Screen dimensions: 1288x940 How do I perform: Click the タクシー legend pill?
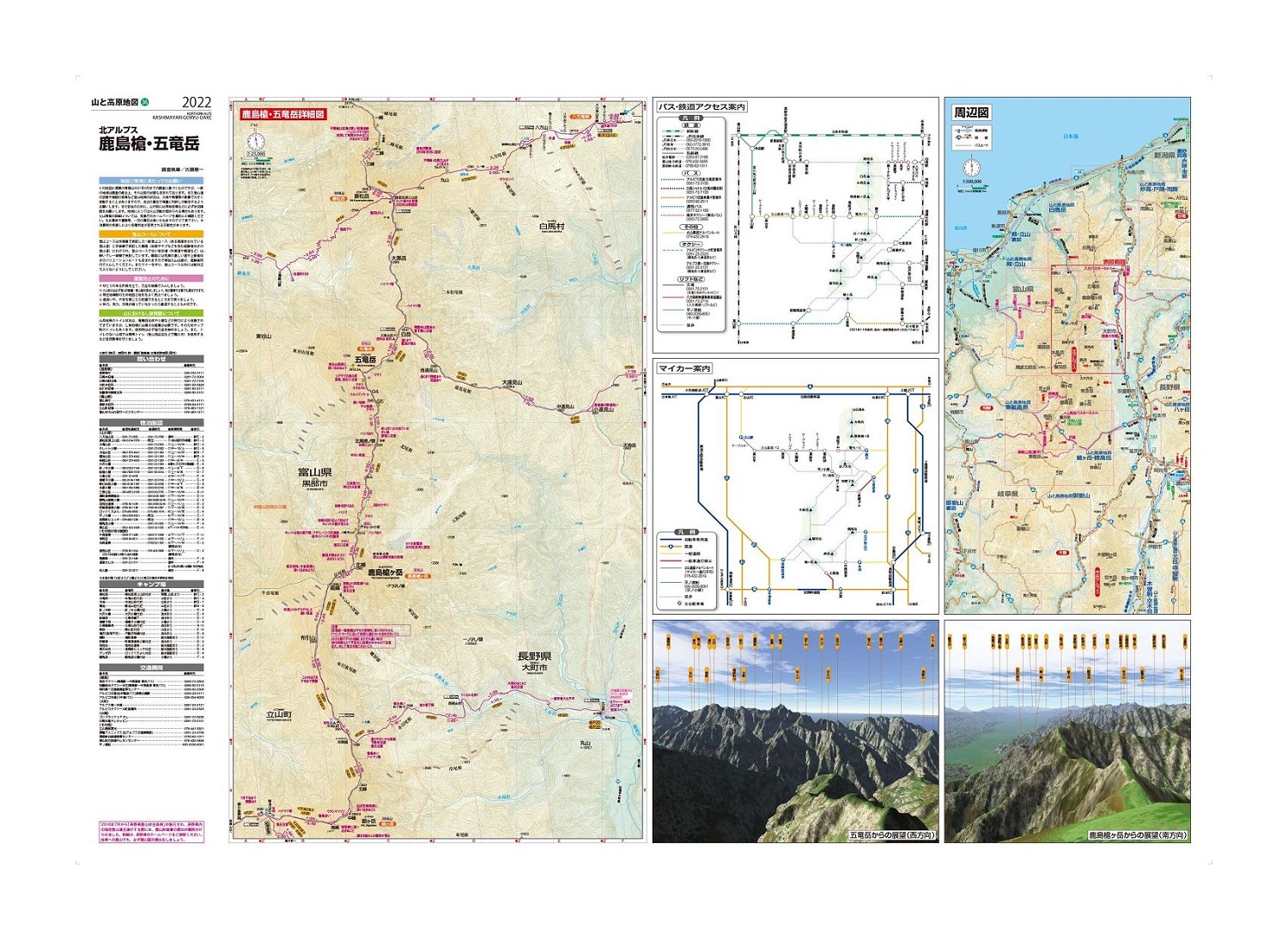tap(691, 245)
